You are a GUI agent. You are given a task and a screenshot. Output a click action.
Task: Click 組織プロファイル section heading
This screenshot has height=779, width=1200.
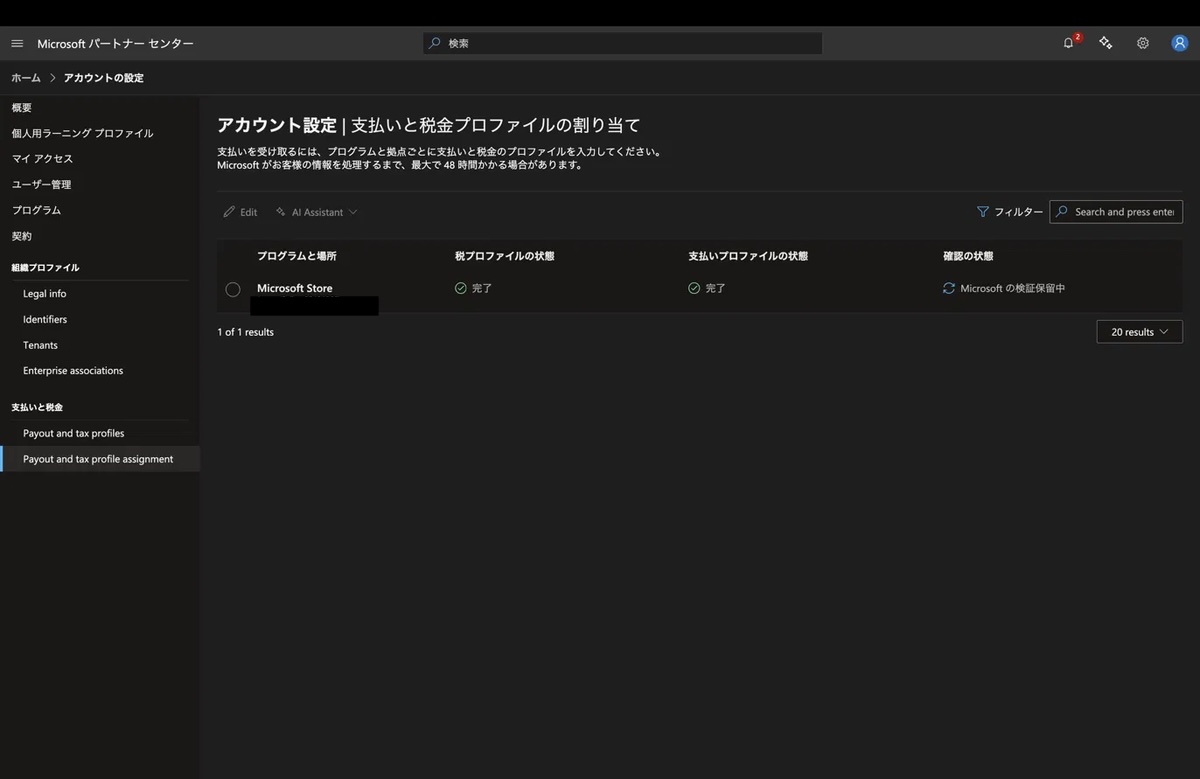click(x=45, y=268)
